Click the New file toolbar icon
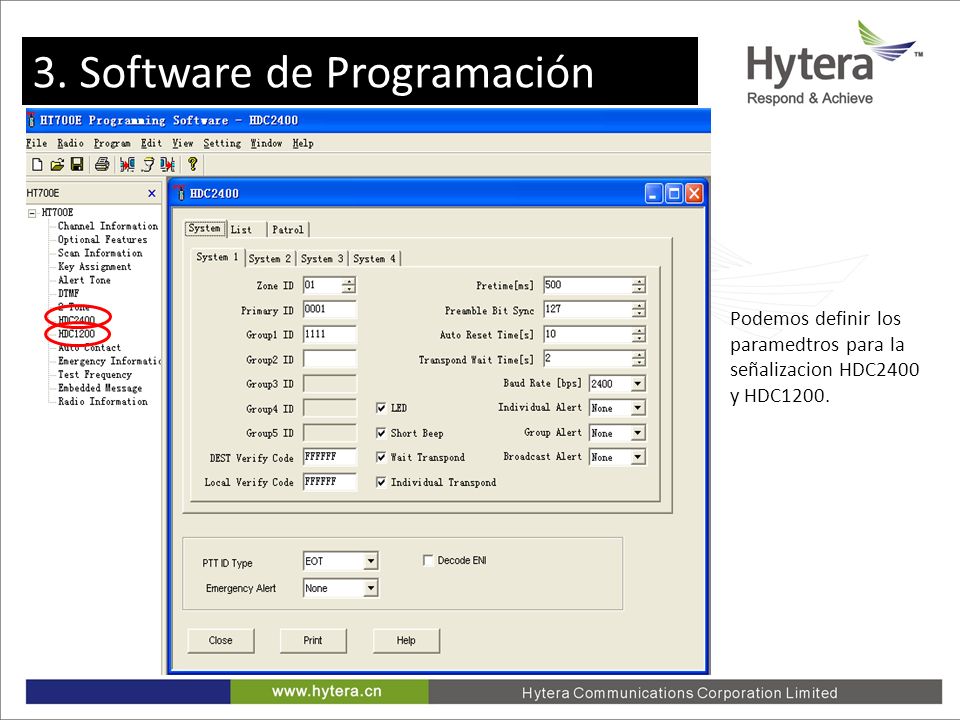This screenshot has height=720, width=960. (x=37, y=164)
